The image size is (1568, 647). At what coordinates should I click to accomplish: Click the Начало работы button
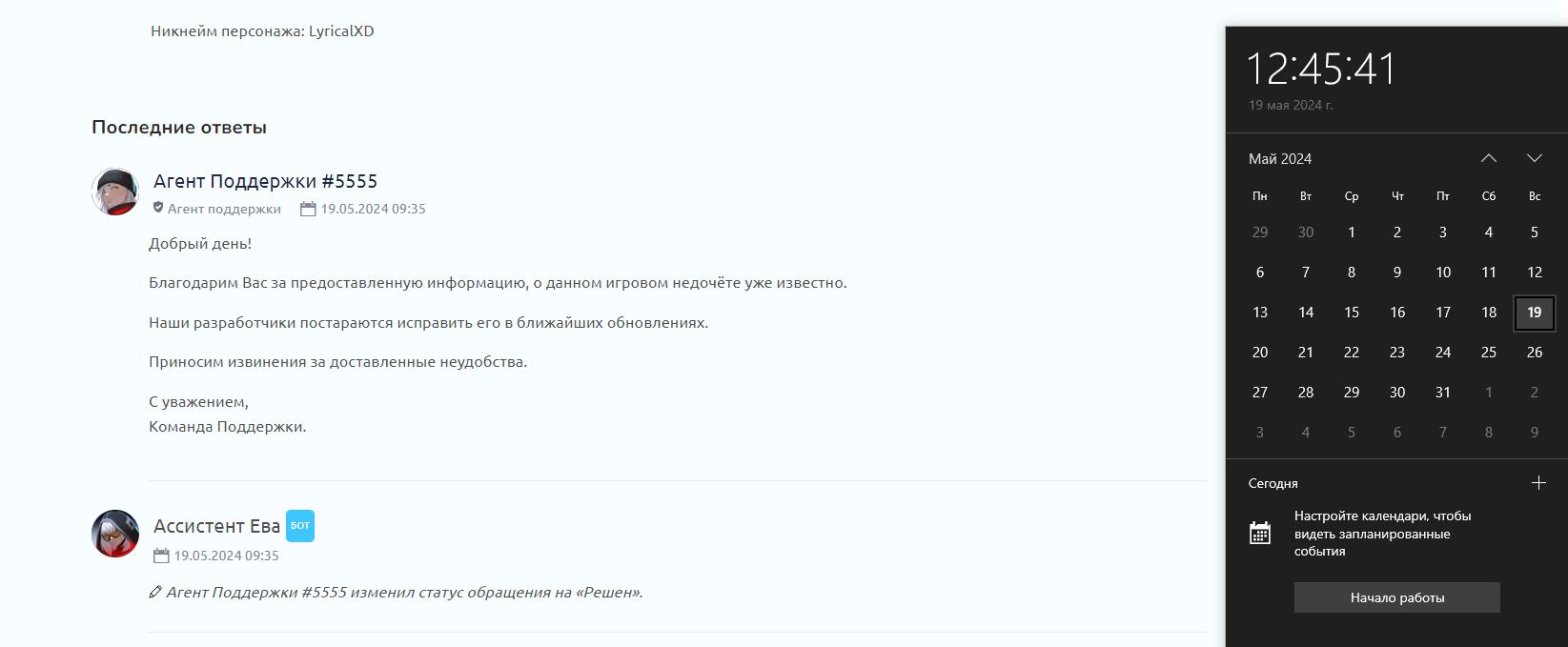pyautogui.click(x=1397, y=597)
